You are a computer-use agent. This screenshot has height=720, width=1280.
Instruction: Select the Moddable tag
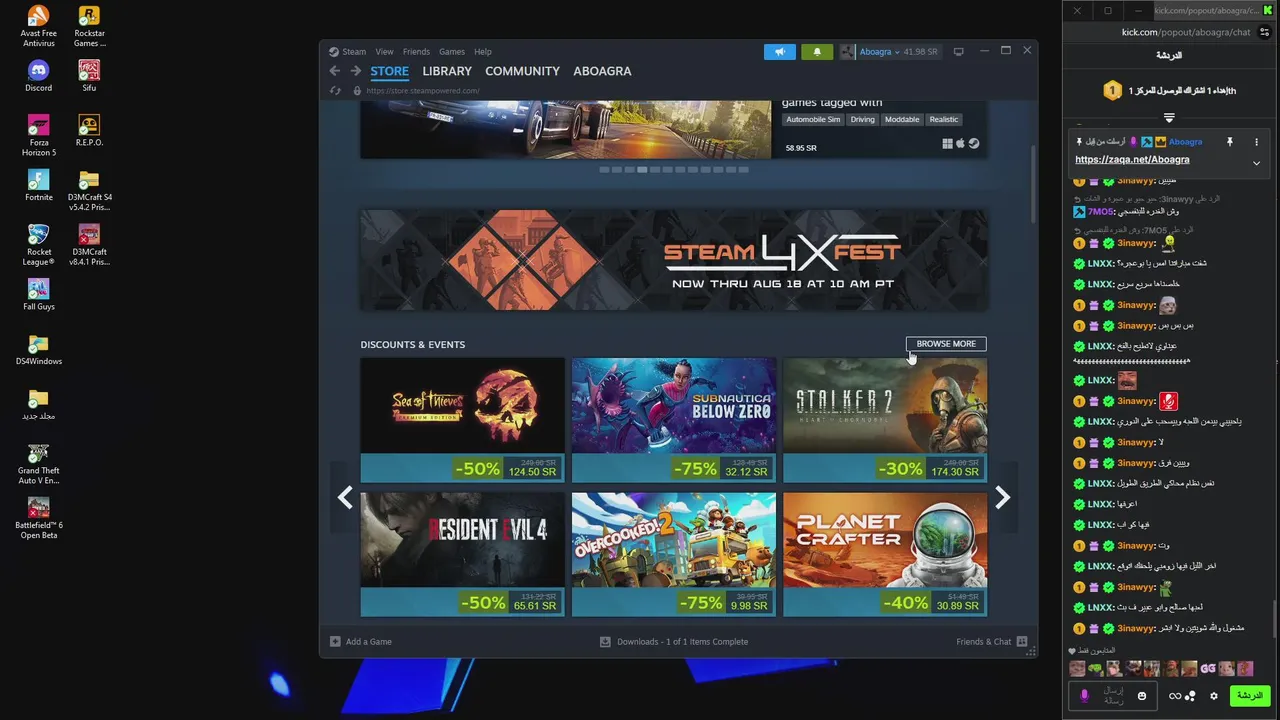click(x=902, y=120)
